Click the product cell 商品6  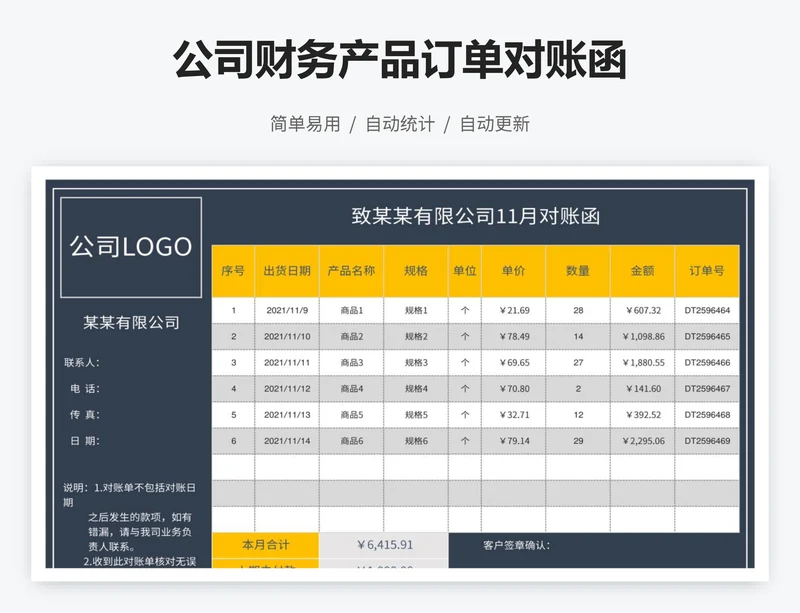click(x=352, y=440)
